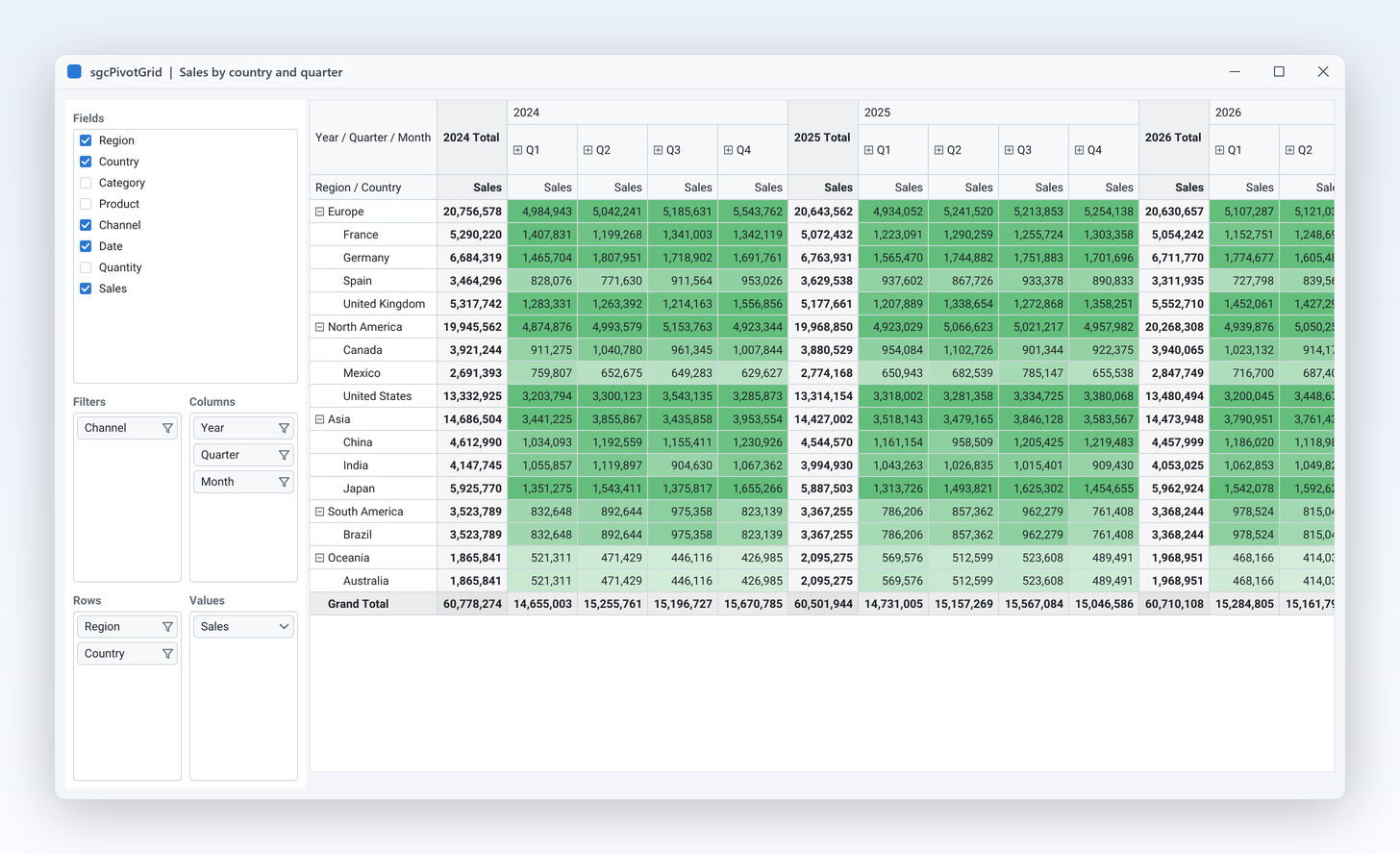Click the filter icon on Region row field
This screenshot has width=1400, height=854.
pos(167,627)
